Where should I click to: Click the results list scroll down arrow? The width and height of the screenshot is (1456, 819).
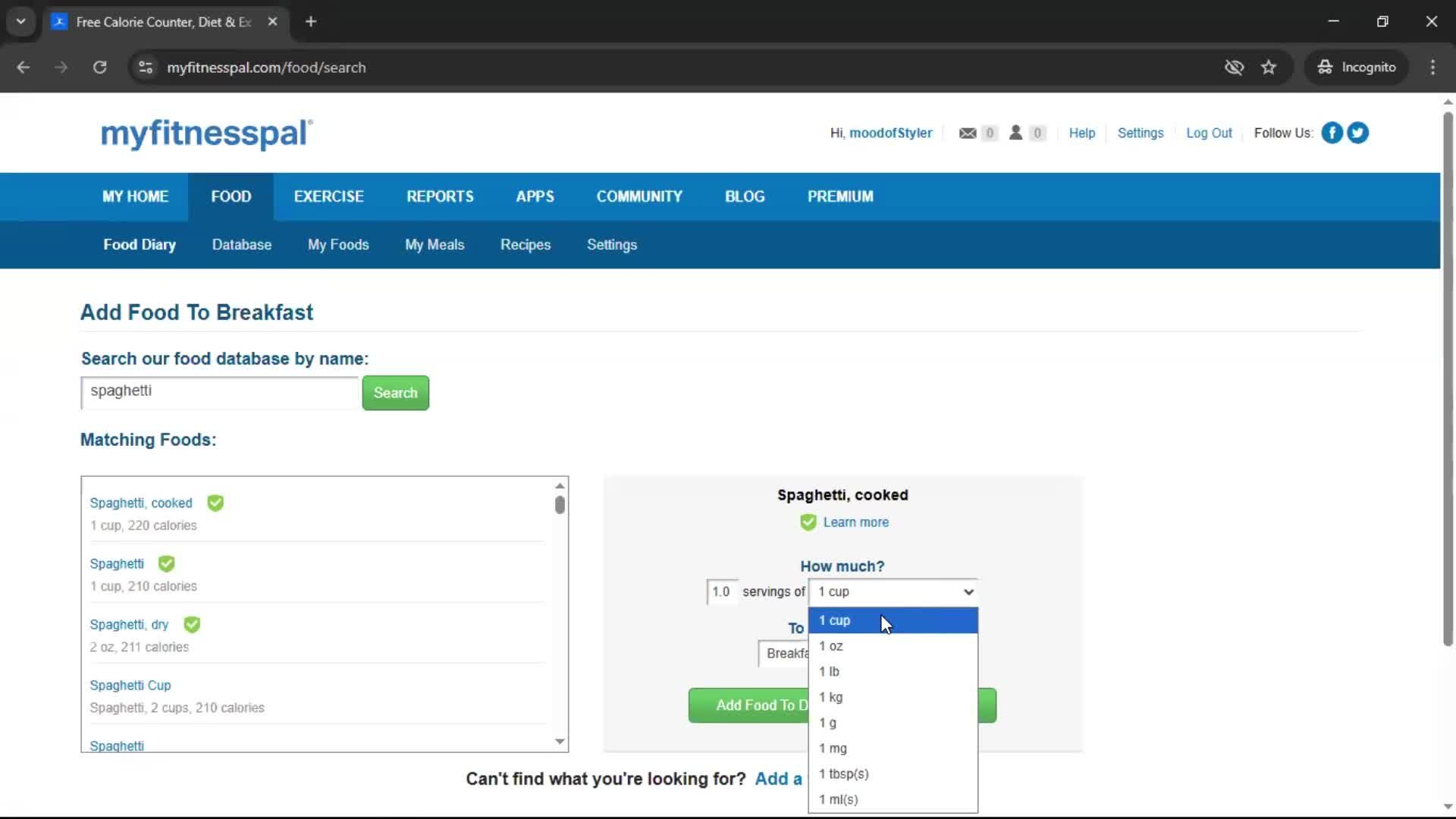(560, 742)
